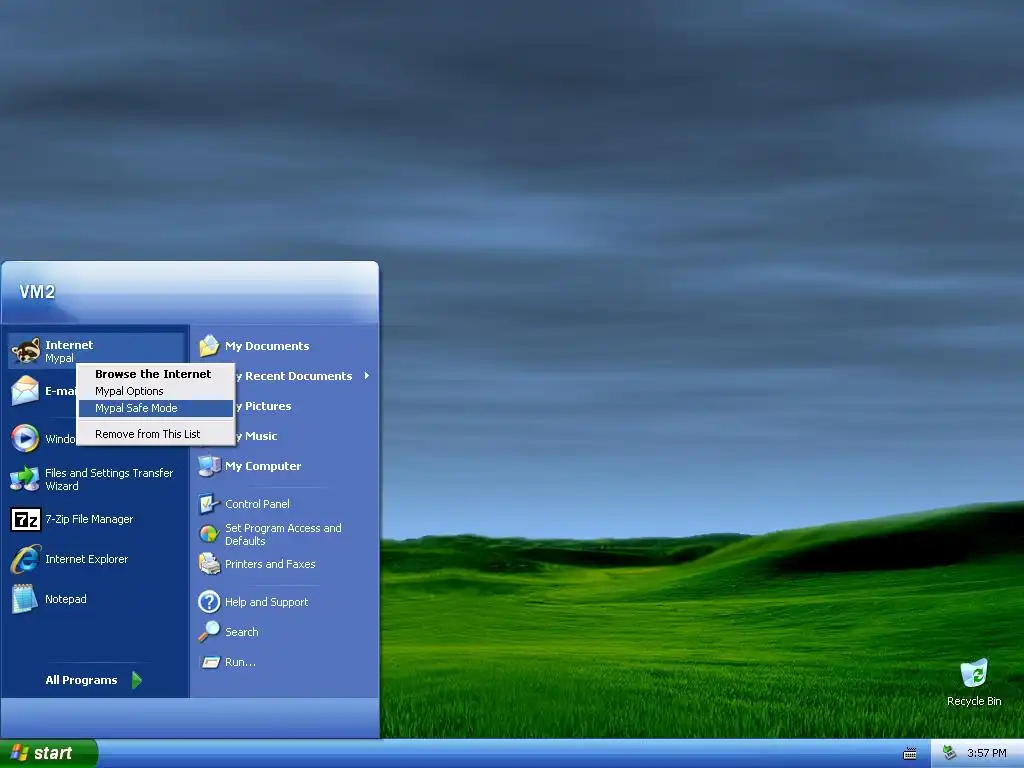Click the My Recent Documents label

point(294,376)
